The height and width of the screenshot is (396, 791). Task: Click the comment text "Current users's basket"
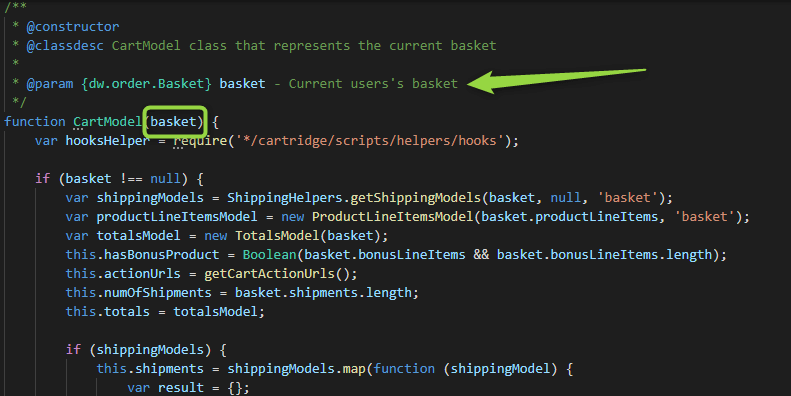pos(373,84)
